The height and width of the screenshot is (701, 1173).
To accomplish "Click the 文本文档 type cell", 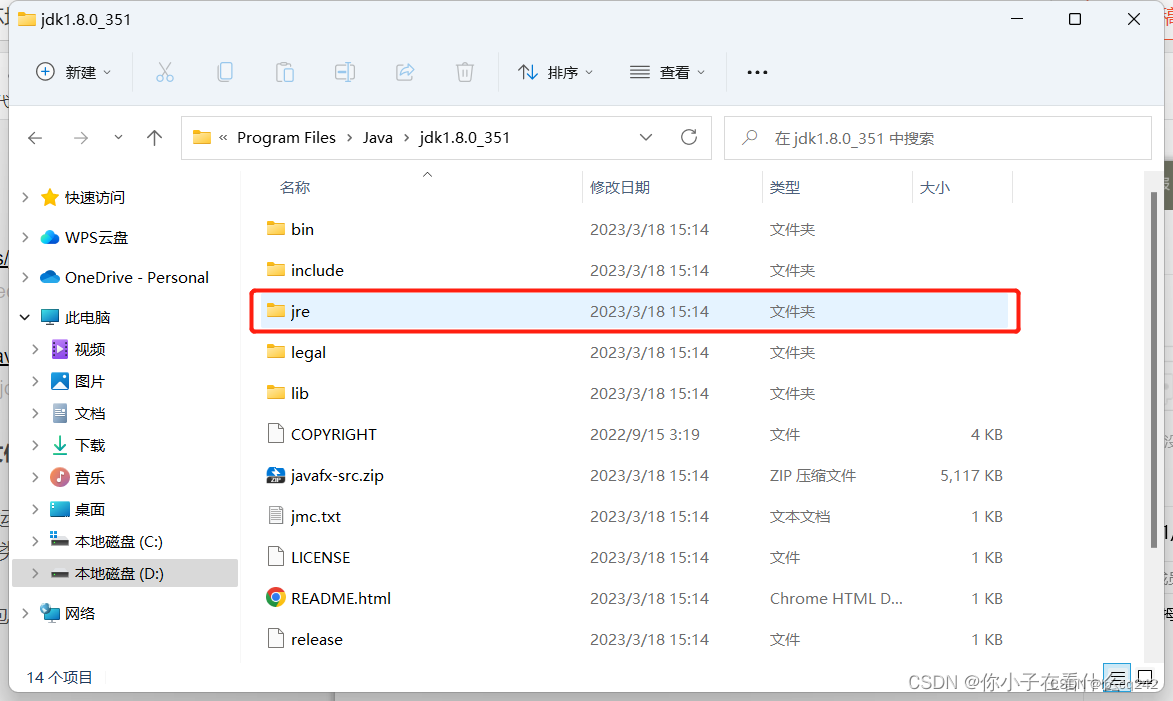I will coord(800,516).
